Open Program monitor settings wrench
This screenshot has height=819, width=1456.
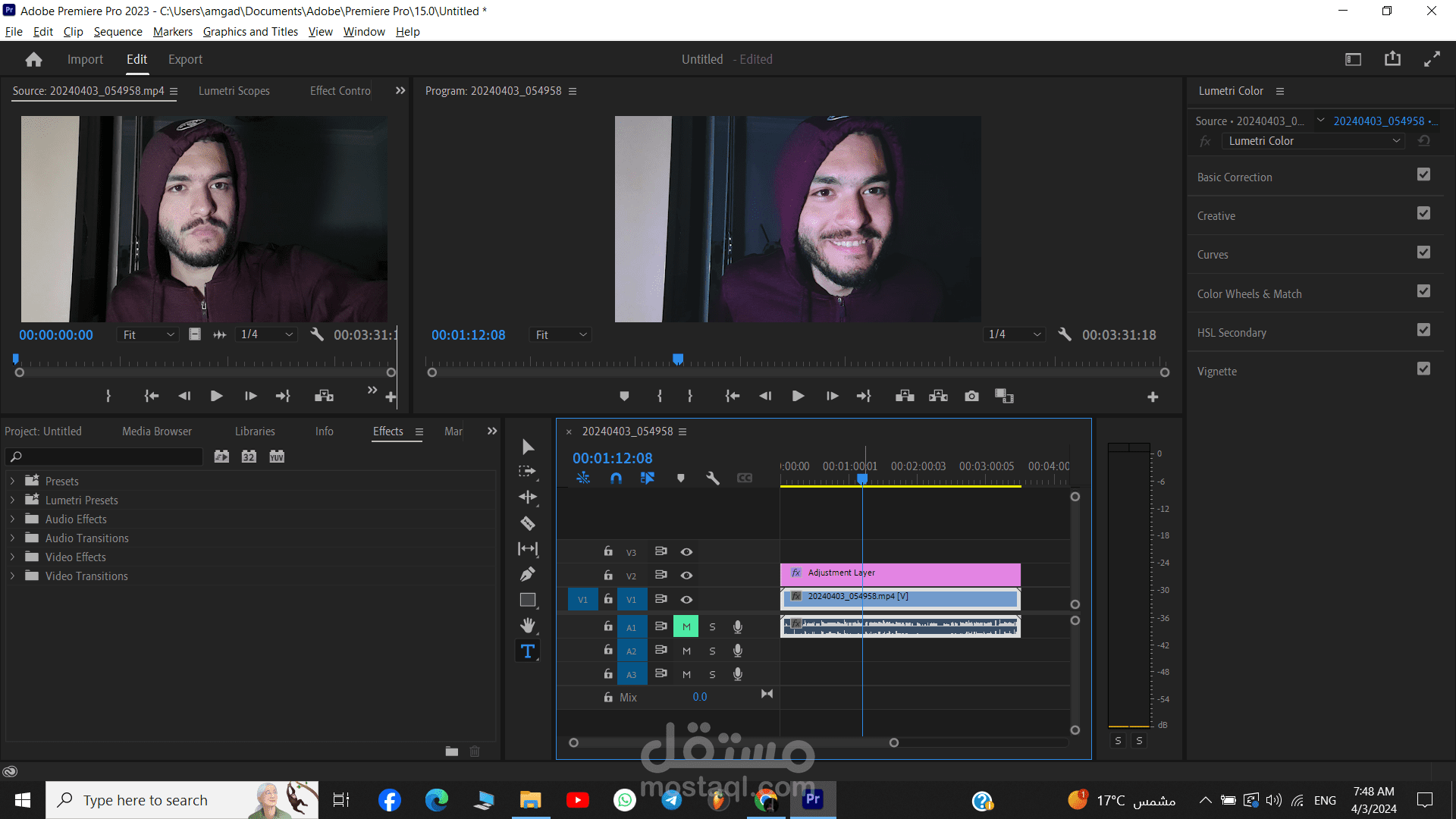pyautogui.click(x=1065, y=334)
